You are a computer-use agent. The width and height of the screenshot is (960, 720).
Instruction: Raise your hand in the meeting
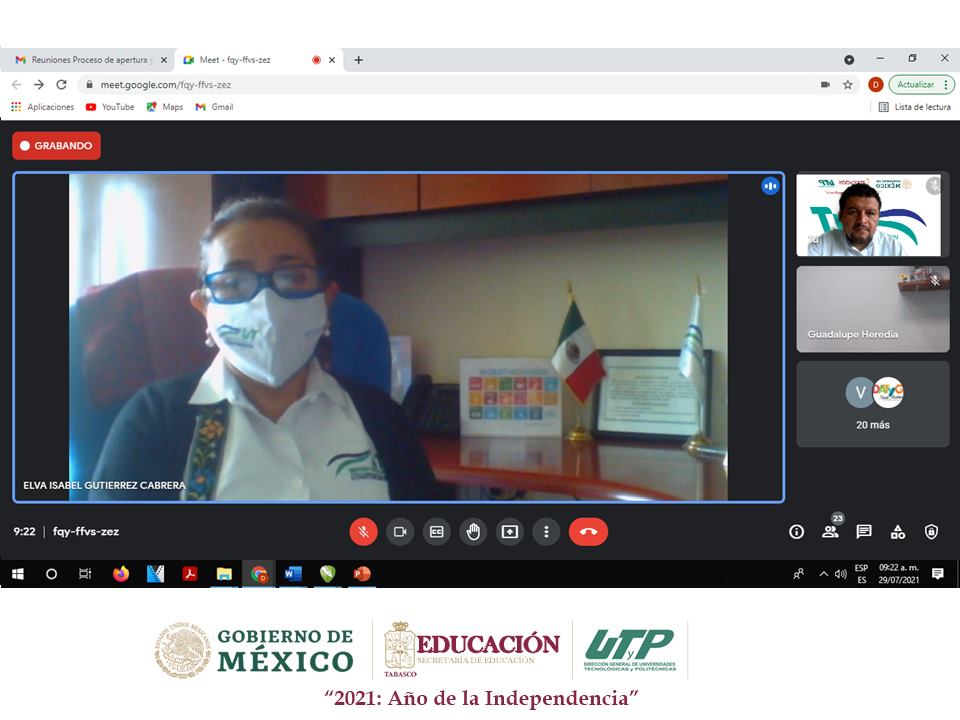click(x=473, y=532)
